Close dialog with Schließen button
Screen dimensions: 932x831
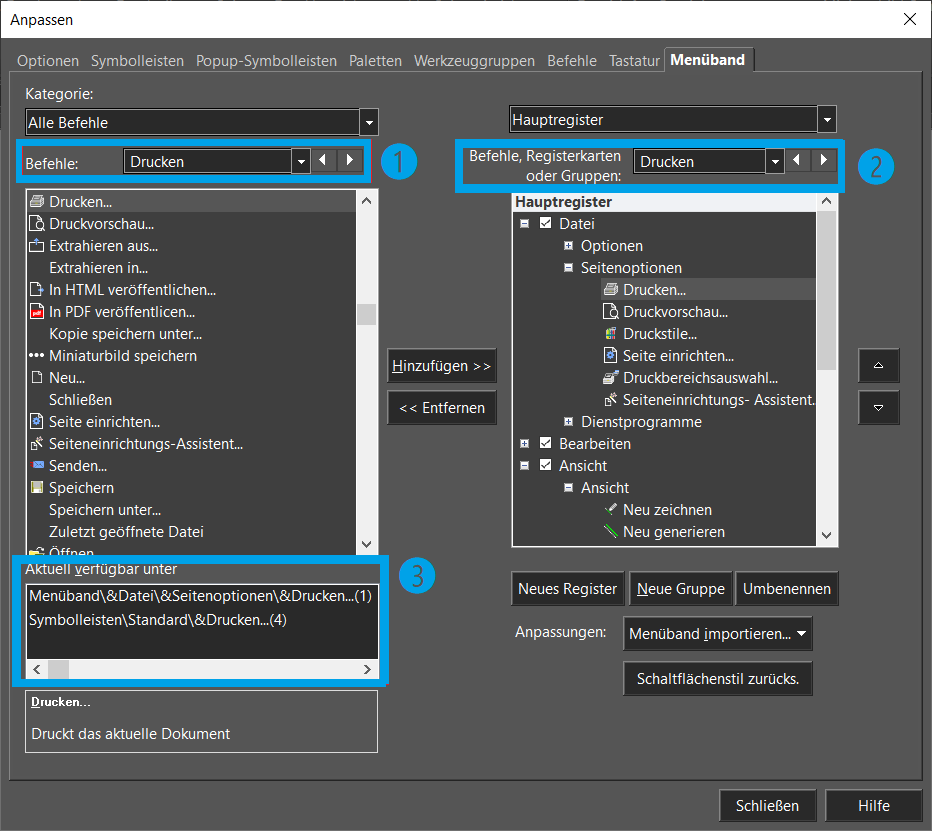[767, 805]
